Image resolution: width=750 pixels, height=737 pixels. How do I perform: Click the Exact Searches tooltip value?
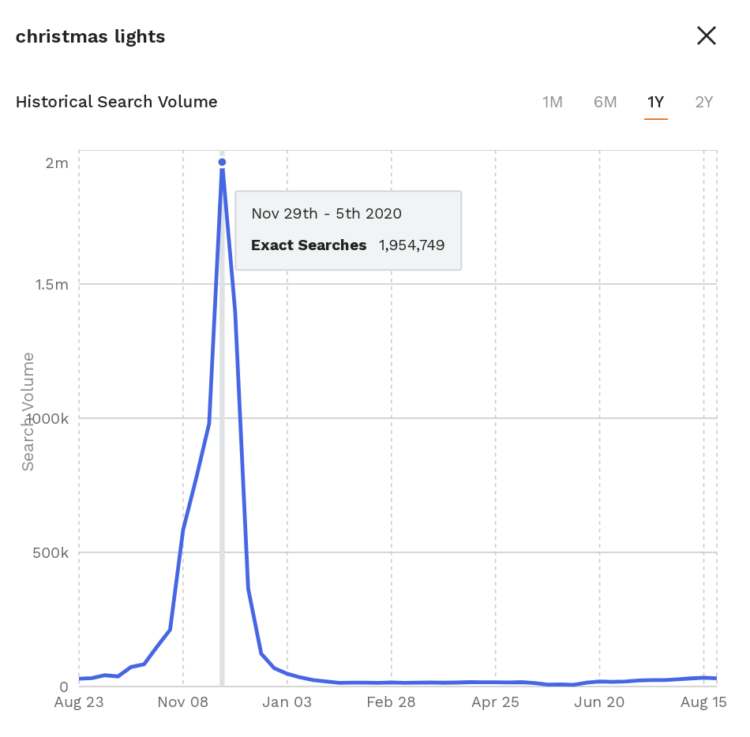coord(411,245)
